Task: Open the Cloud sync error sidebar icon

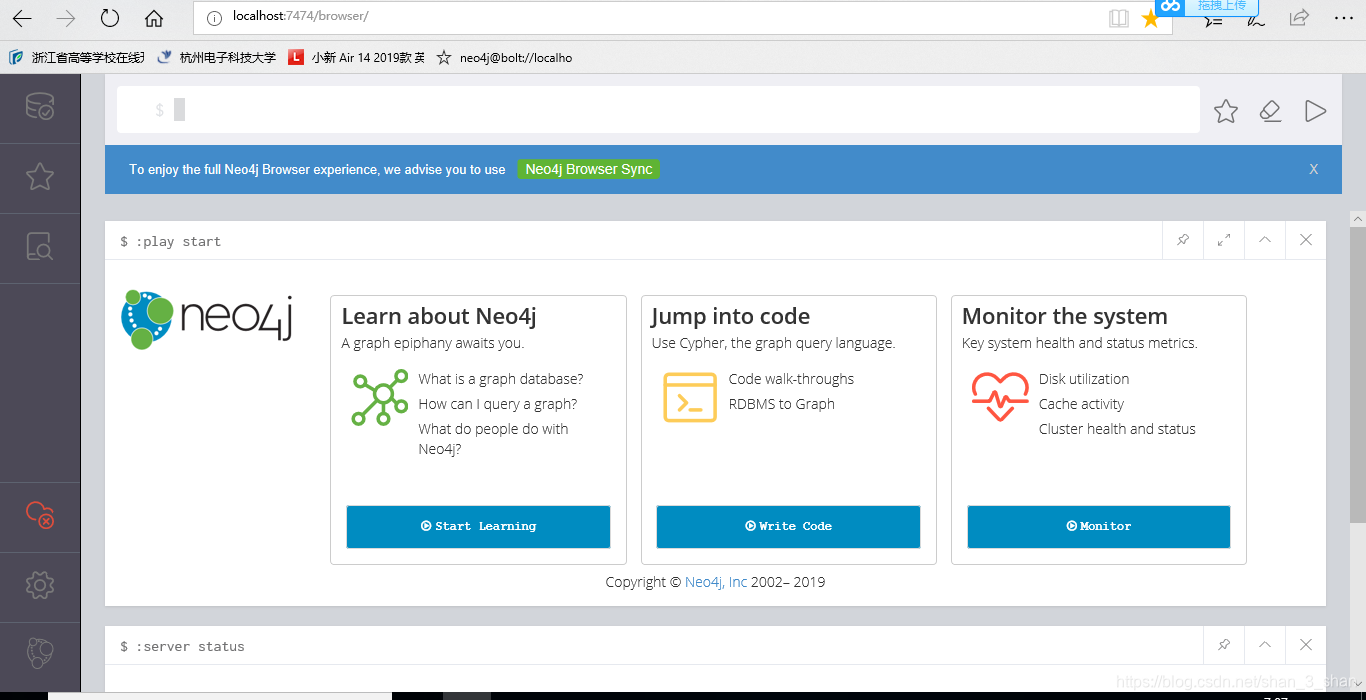Action: (x=40, y=515)
